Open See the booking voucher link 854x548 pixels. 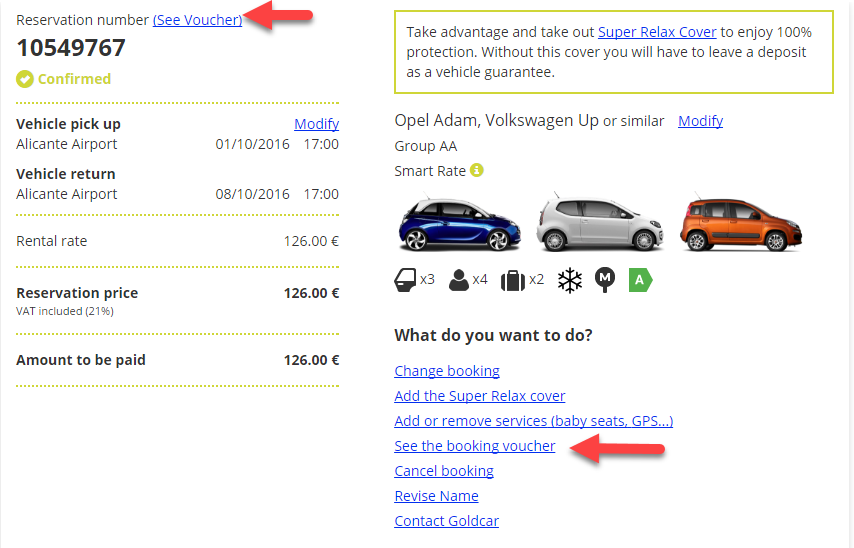(474, 446)
